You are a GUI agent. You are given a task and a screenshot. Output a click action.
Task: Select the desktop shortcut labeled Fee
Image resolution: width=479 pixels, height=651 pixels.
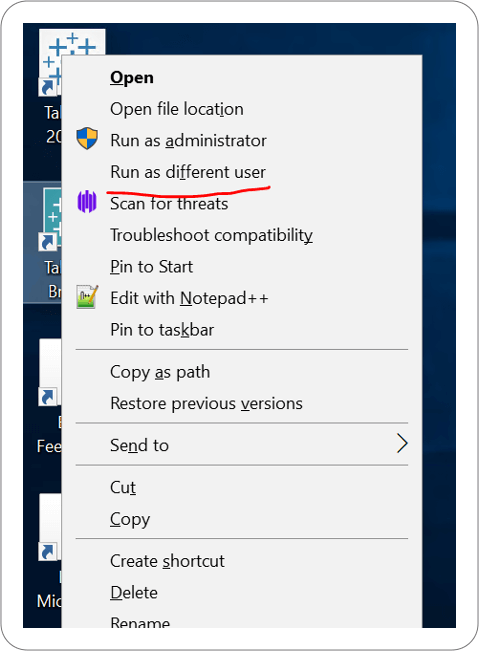point(49,396)
